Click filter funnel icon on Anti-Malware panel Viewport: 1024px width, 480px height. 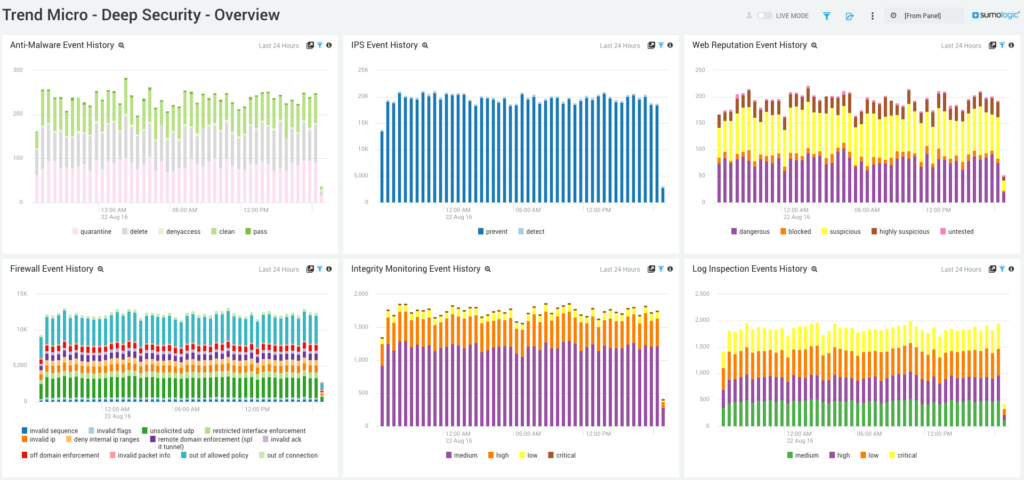(320, 46)
